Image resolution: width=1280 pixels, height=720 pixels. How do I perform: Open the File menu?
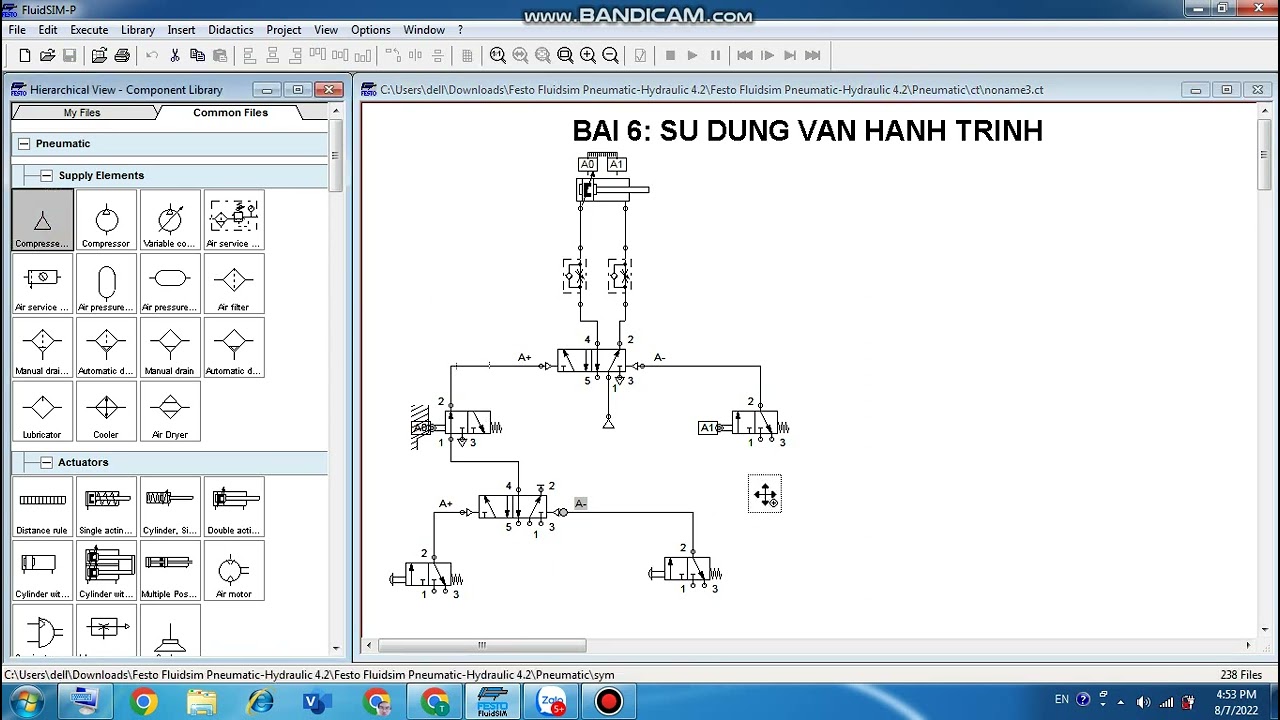[x=17, y=30]
